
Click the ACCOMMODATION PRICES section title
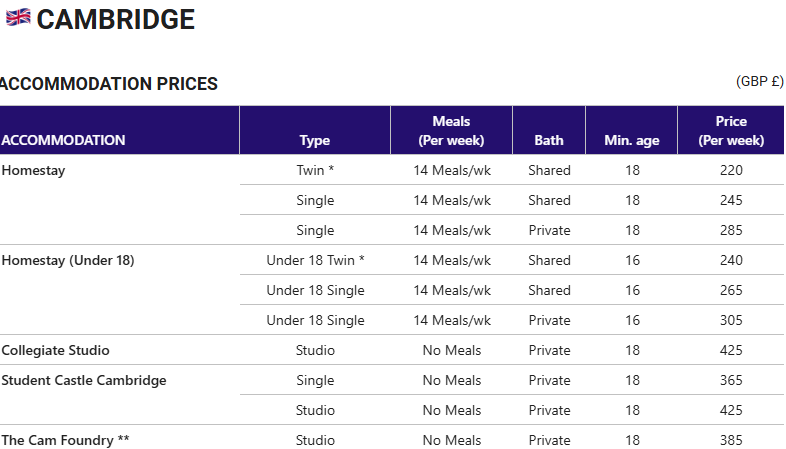(109, 84)
